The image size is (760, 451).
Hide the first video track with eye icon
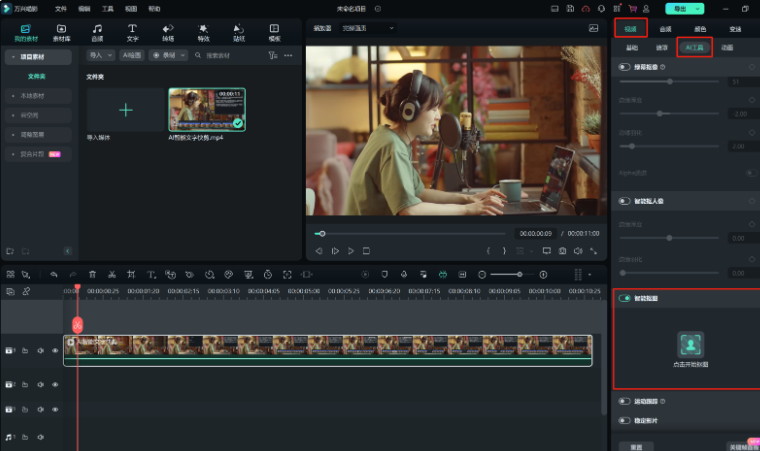click(x=54, y=350)
